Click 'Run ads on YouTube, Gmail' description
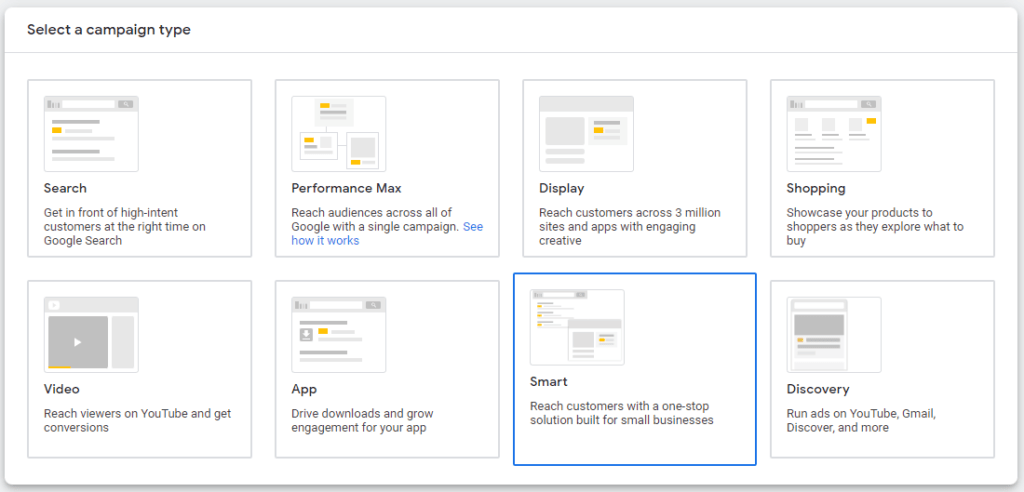The image size is (1024, 492). [x=861, y=421]
